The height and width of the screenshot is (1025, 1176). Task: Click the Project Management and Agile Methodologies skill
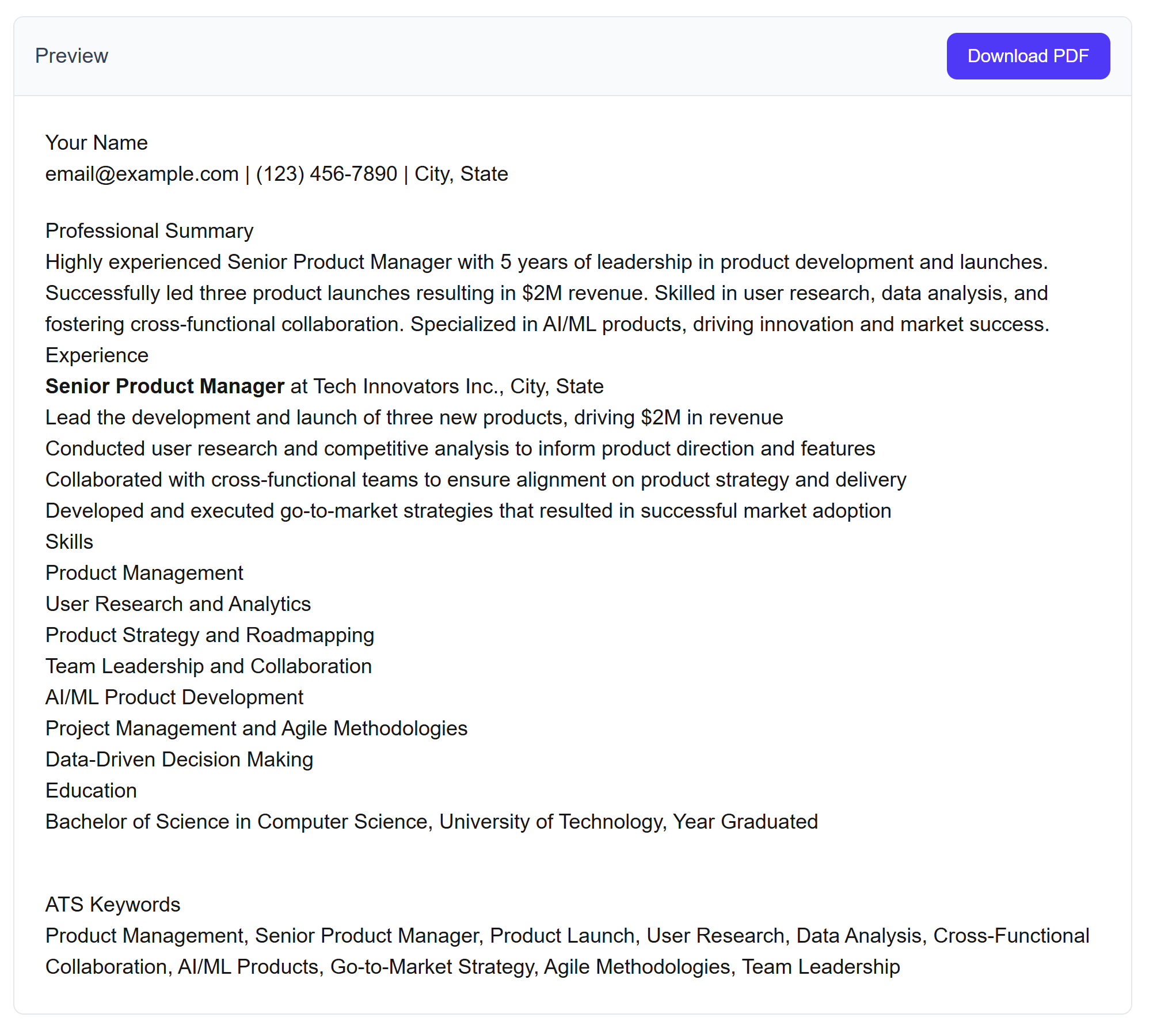pyautogui.click(x=256, y=728)
